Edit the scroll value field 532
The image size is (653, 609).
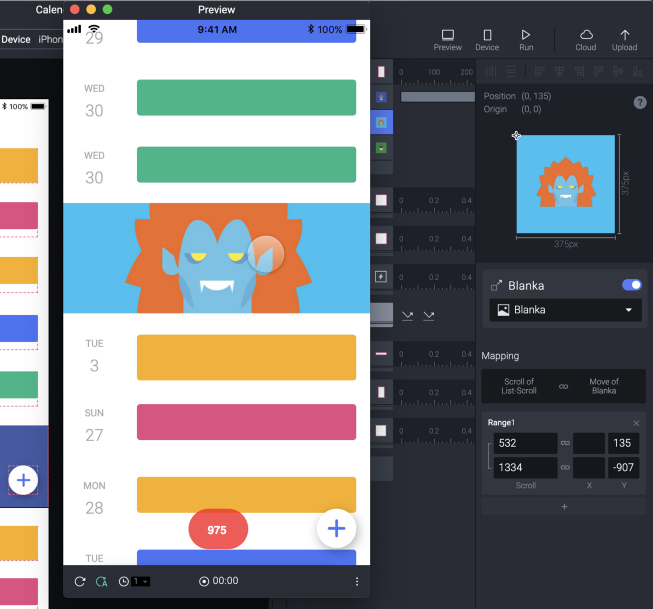(526, 443)
